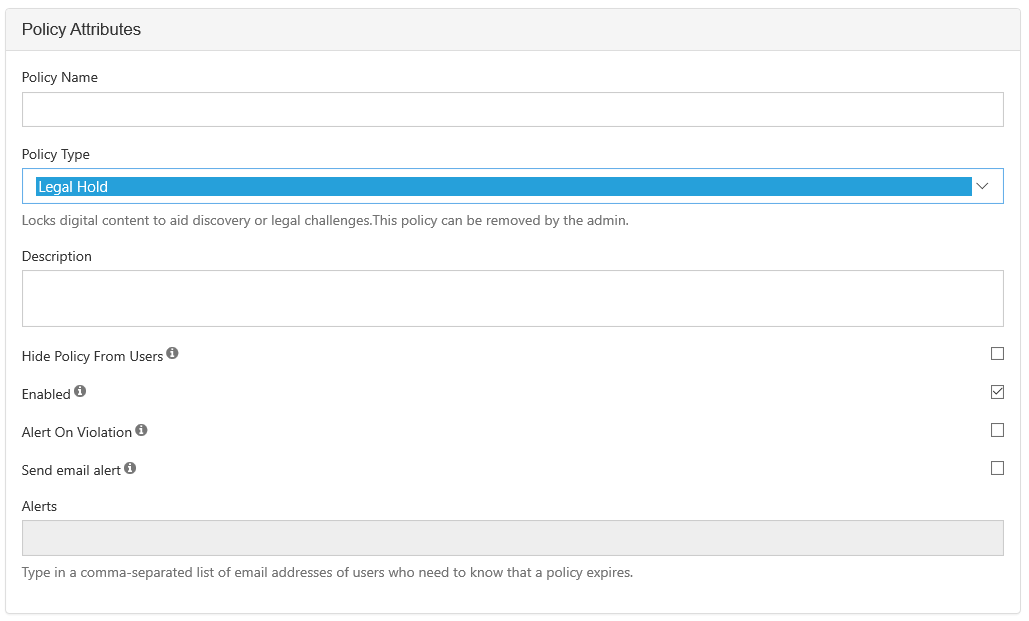Enable the Alert On Violation checkbox
The height and width of the screenshot is (621, 1029).
(x=997, y=429)
